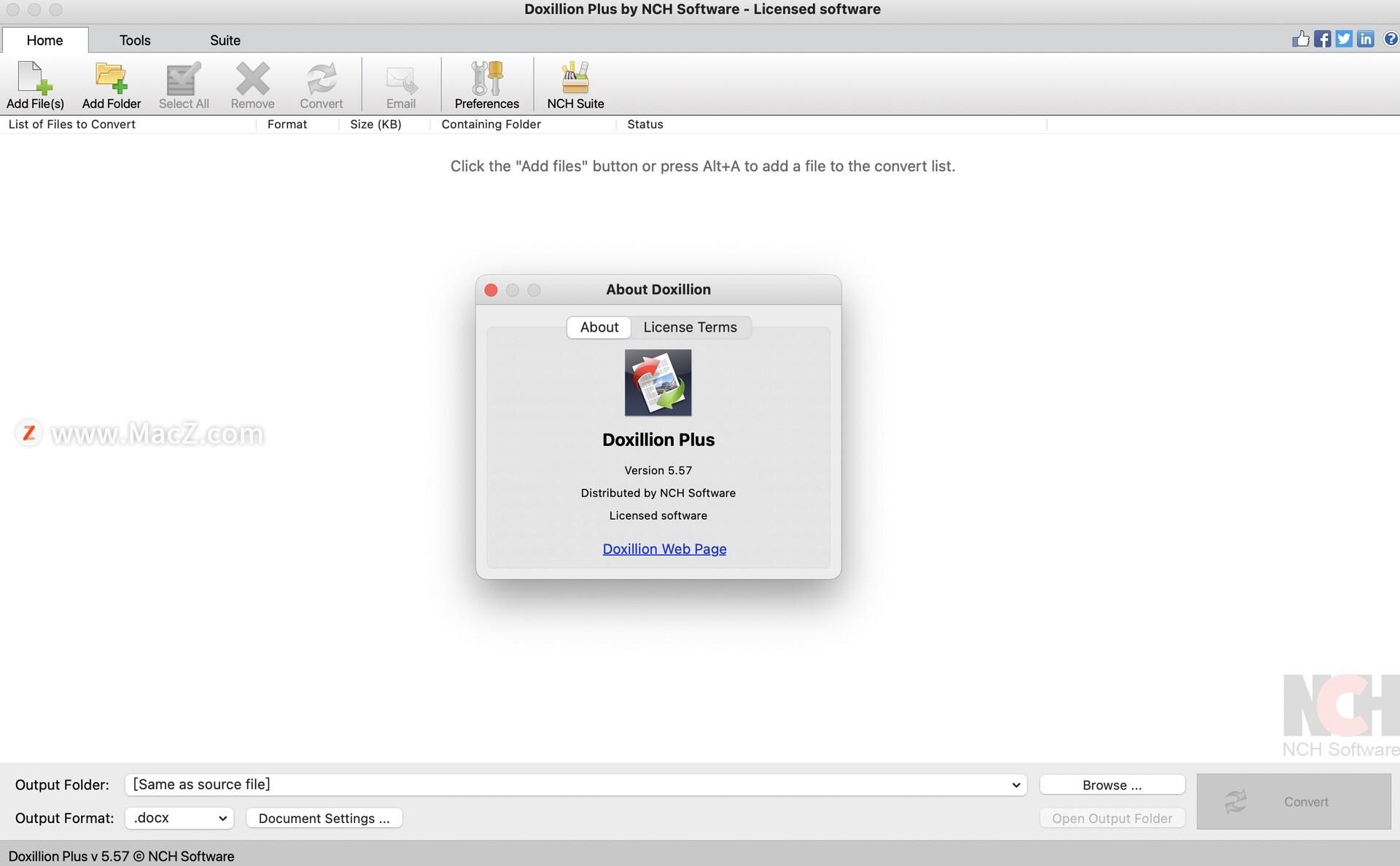Click the 'Version 5.57' text
This screenshot has width=1400, height=866.
tap(658, 470)
